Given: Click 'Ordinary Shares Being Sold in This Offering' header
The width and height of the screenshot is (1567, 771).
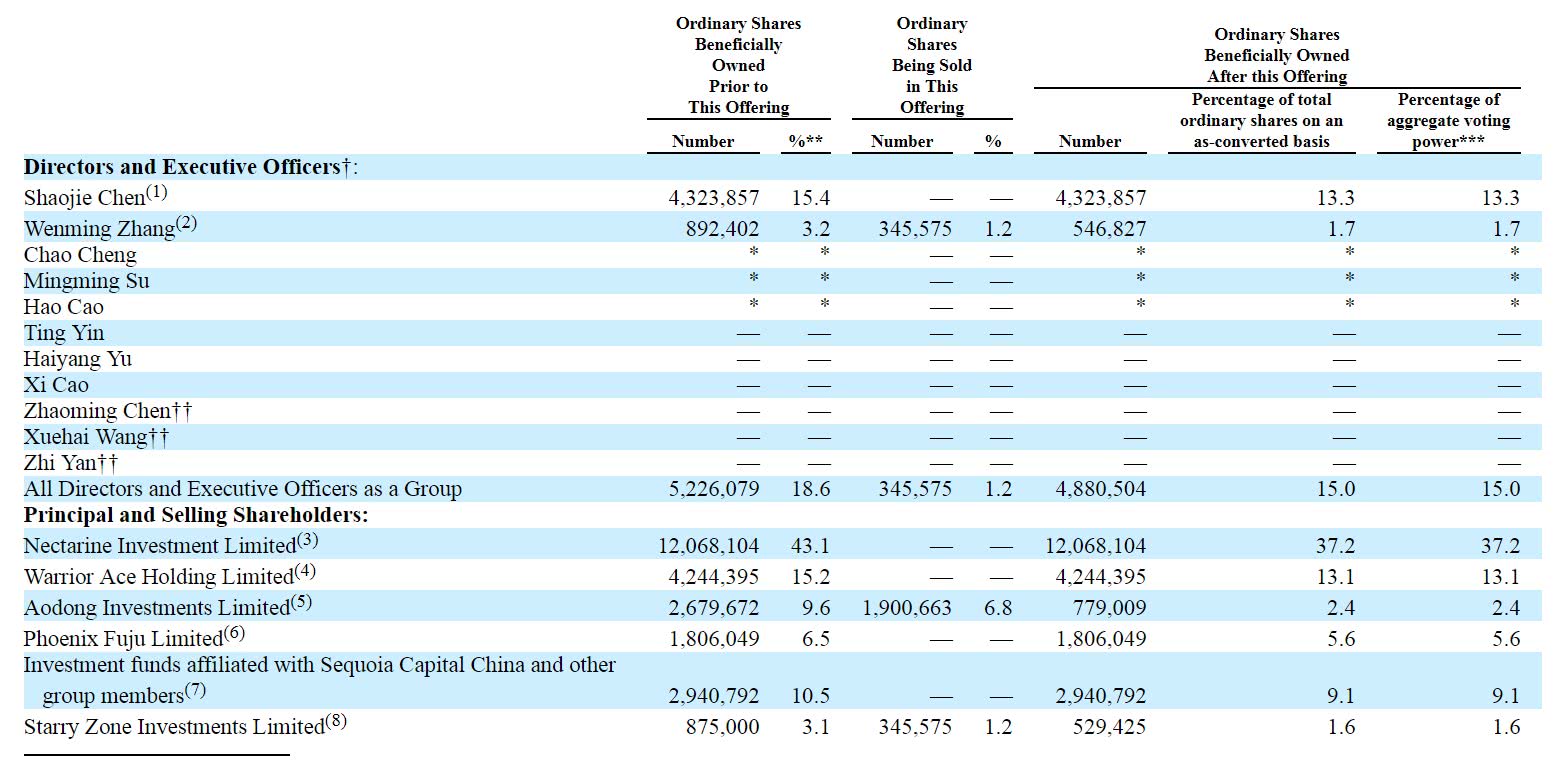Looking at the screenshot, I should (932, 65).
